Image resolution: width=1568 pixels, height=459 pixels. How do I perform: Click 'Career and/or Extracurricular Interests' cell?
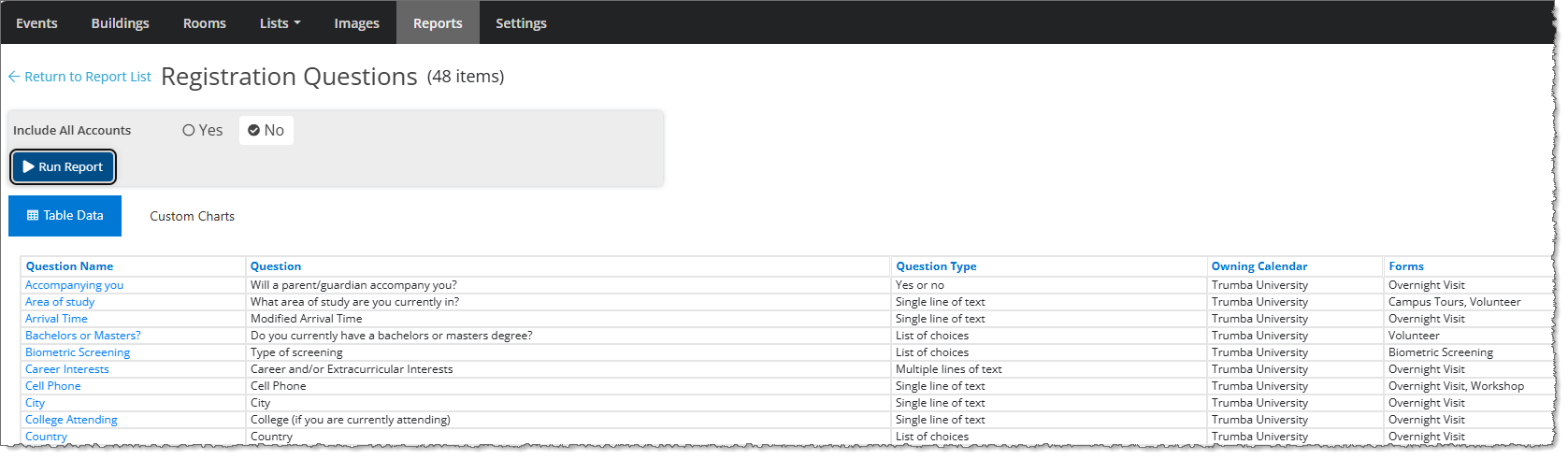coord(352,369)
